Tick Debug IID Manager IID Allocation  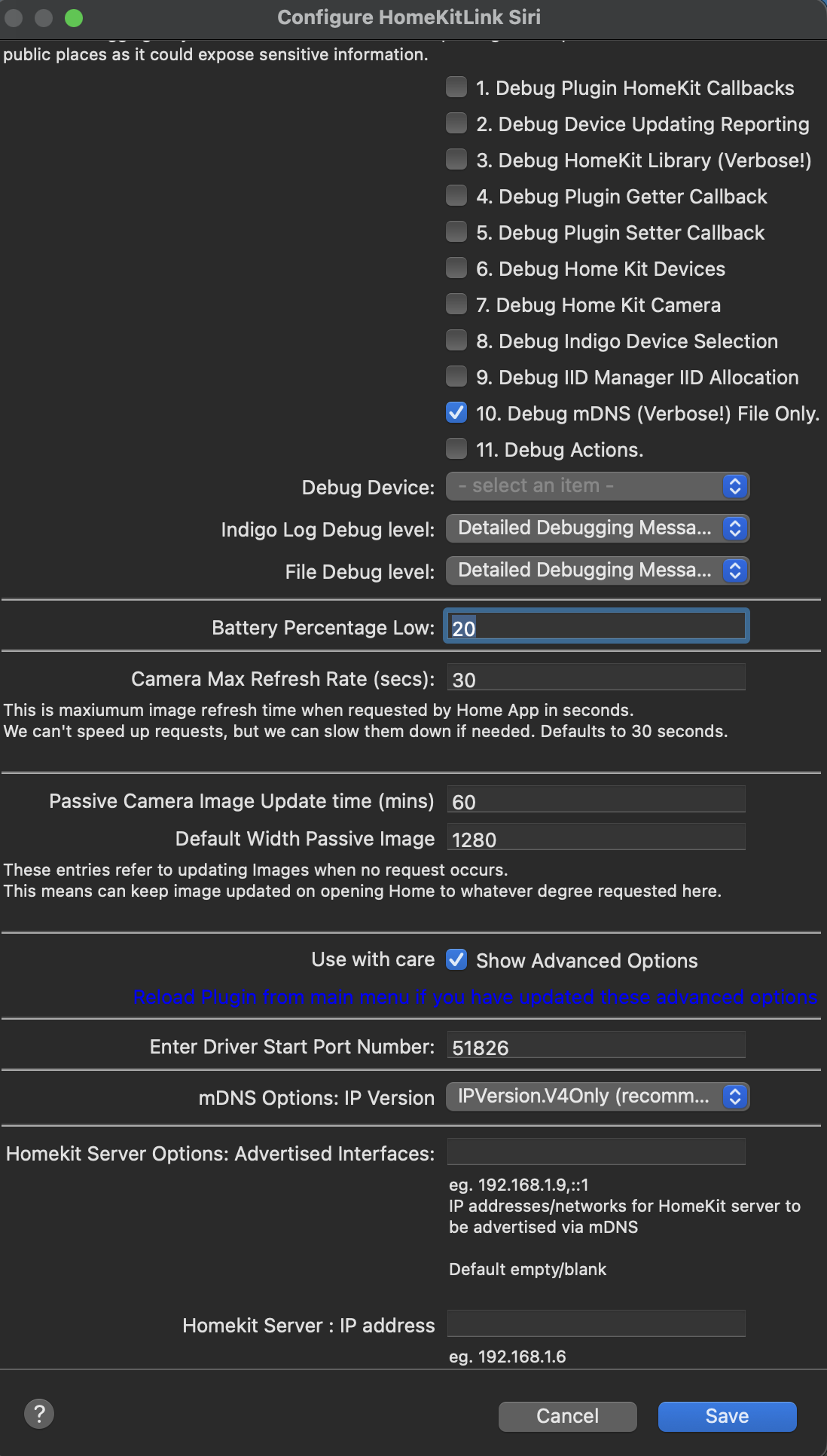pyautogui.click(x=456, y=377)
